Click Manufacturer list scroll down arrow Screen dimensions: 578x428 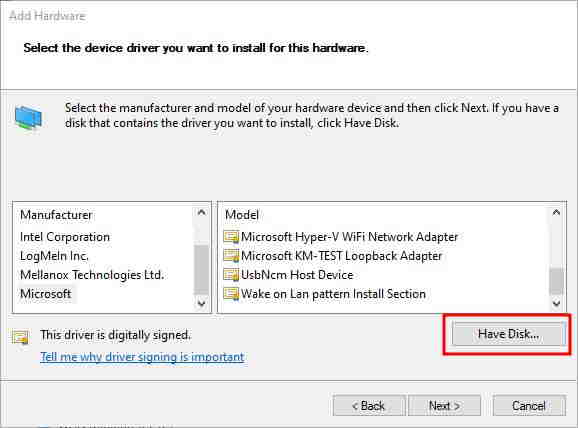201,303
